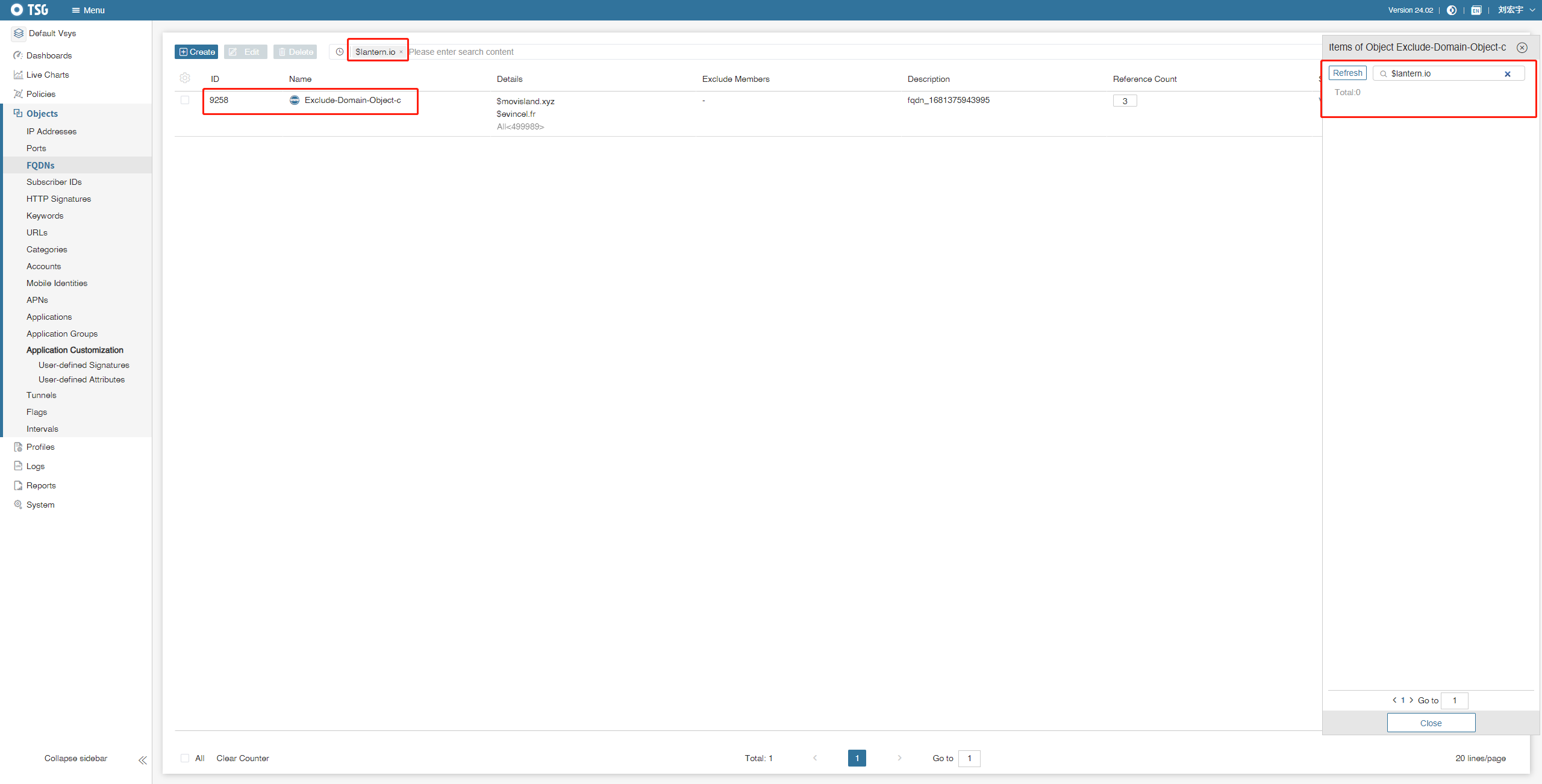Open the Policies menu item
The image size is (1542, 784).
(41, 95)
